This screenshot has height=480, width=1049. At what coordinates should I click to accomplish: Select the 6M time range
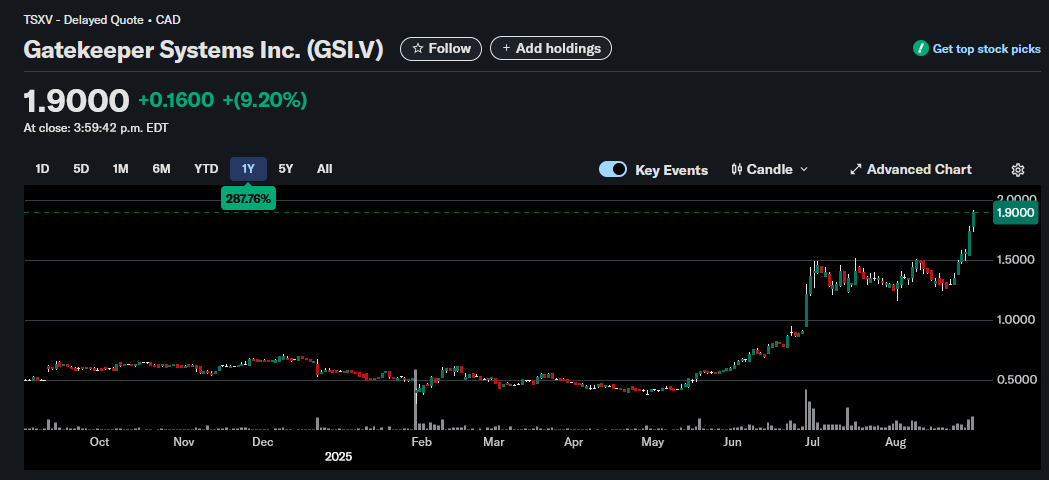161,169
